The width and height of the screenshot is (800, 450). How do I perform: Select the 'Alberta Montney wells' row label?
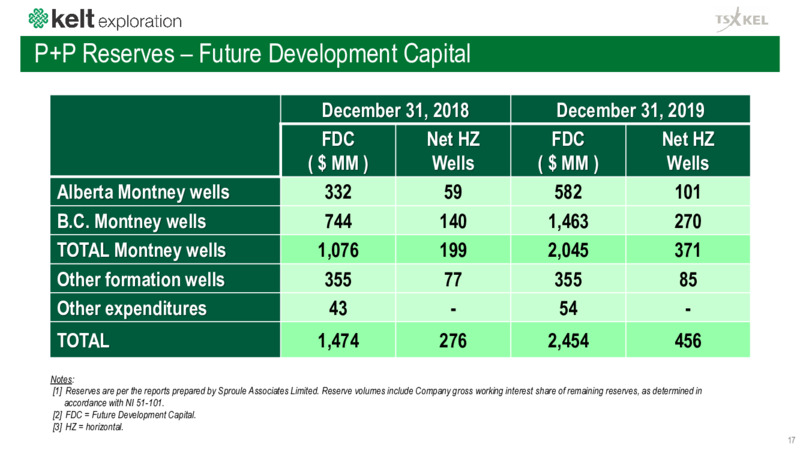143,192
